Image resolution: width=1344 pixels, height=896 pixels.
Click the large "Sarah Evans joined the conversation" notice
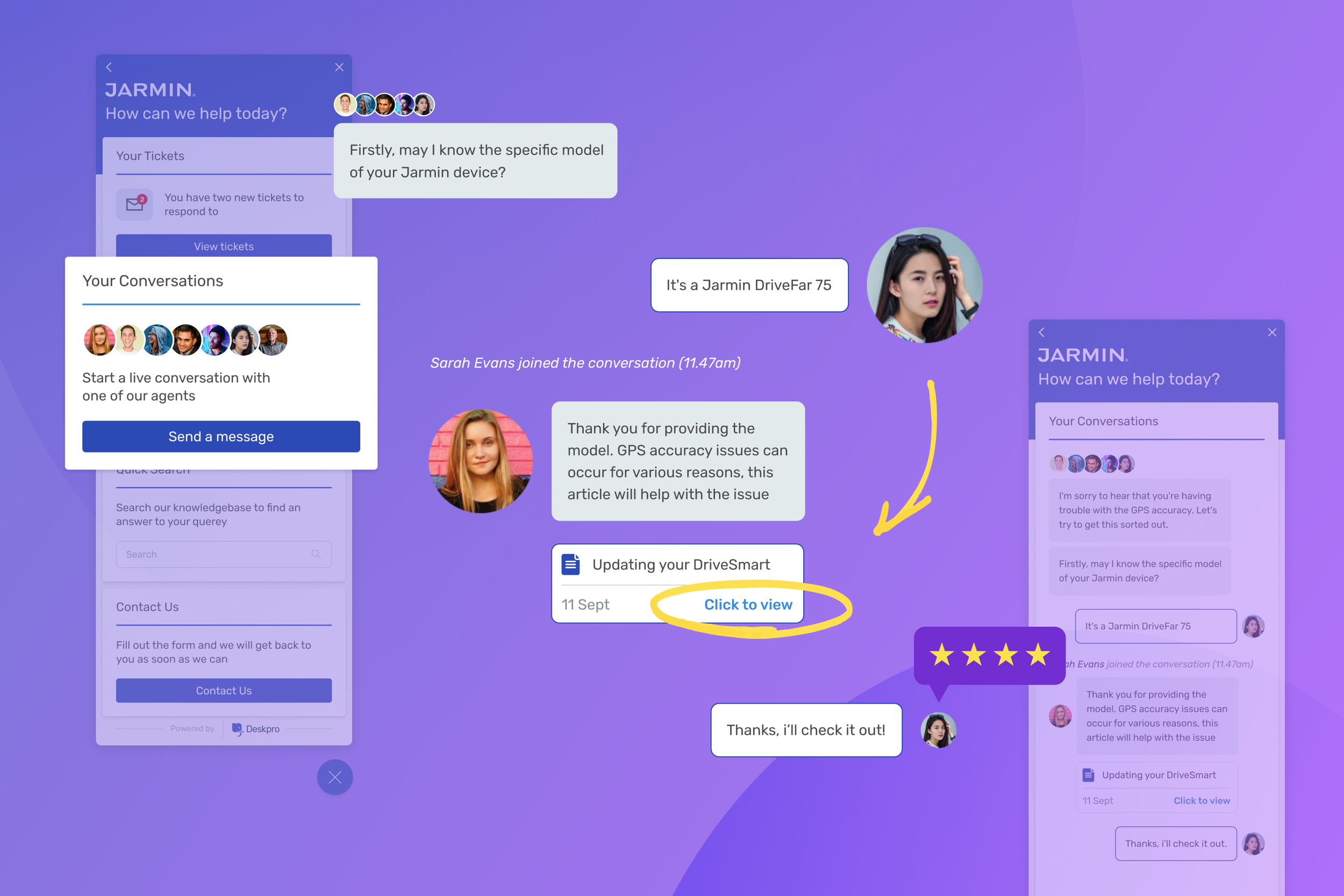click(x=585, y=363)
